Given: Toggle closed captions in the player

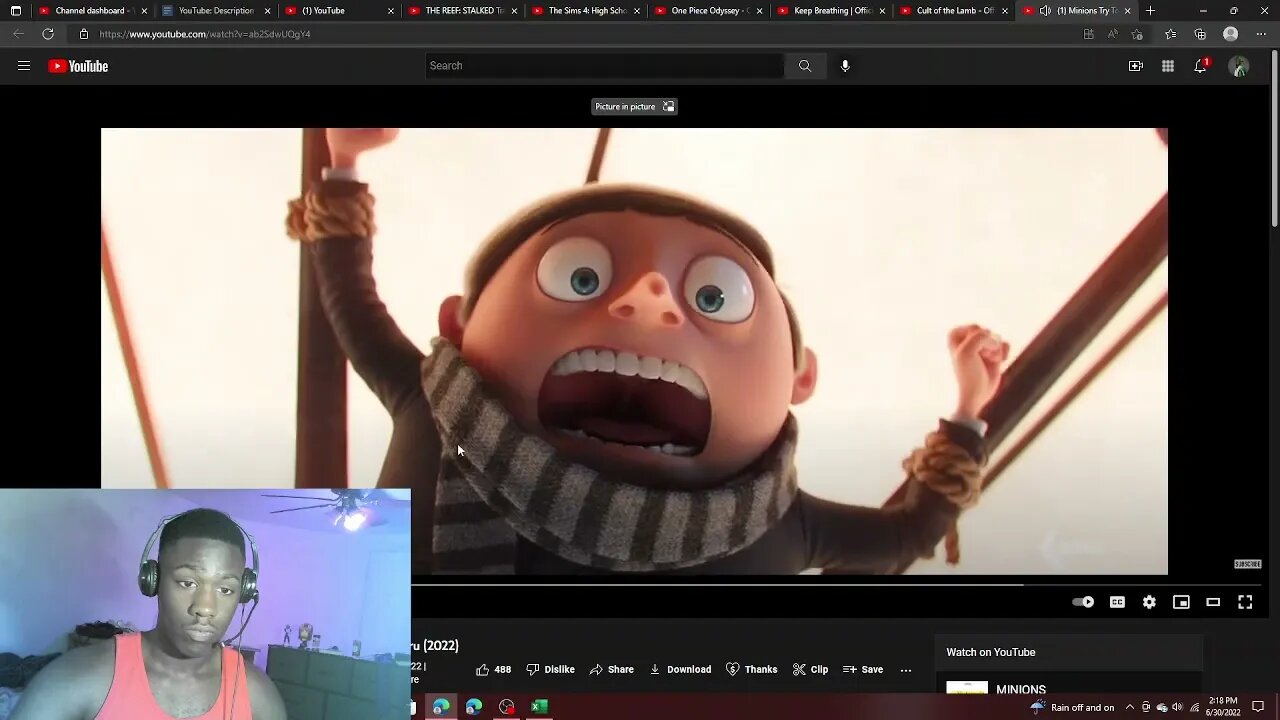Looking at the screenshot, I should pyautogui.click(x=1117, y=602).
